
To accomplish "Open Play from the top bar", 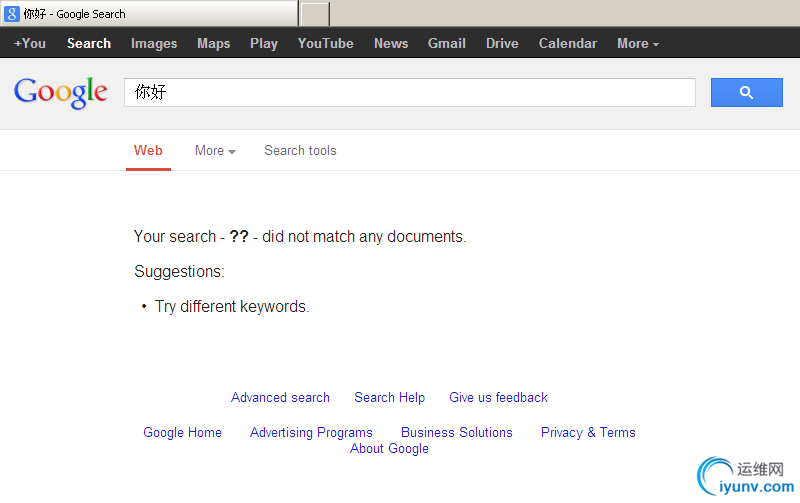I will [264, 43].
